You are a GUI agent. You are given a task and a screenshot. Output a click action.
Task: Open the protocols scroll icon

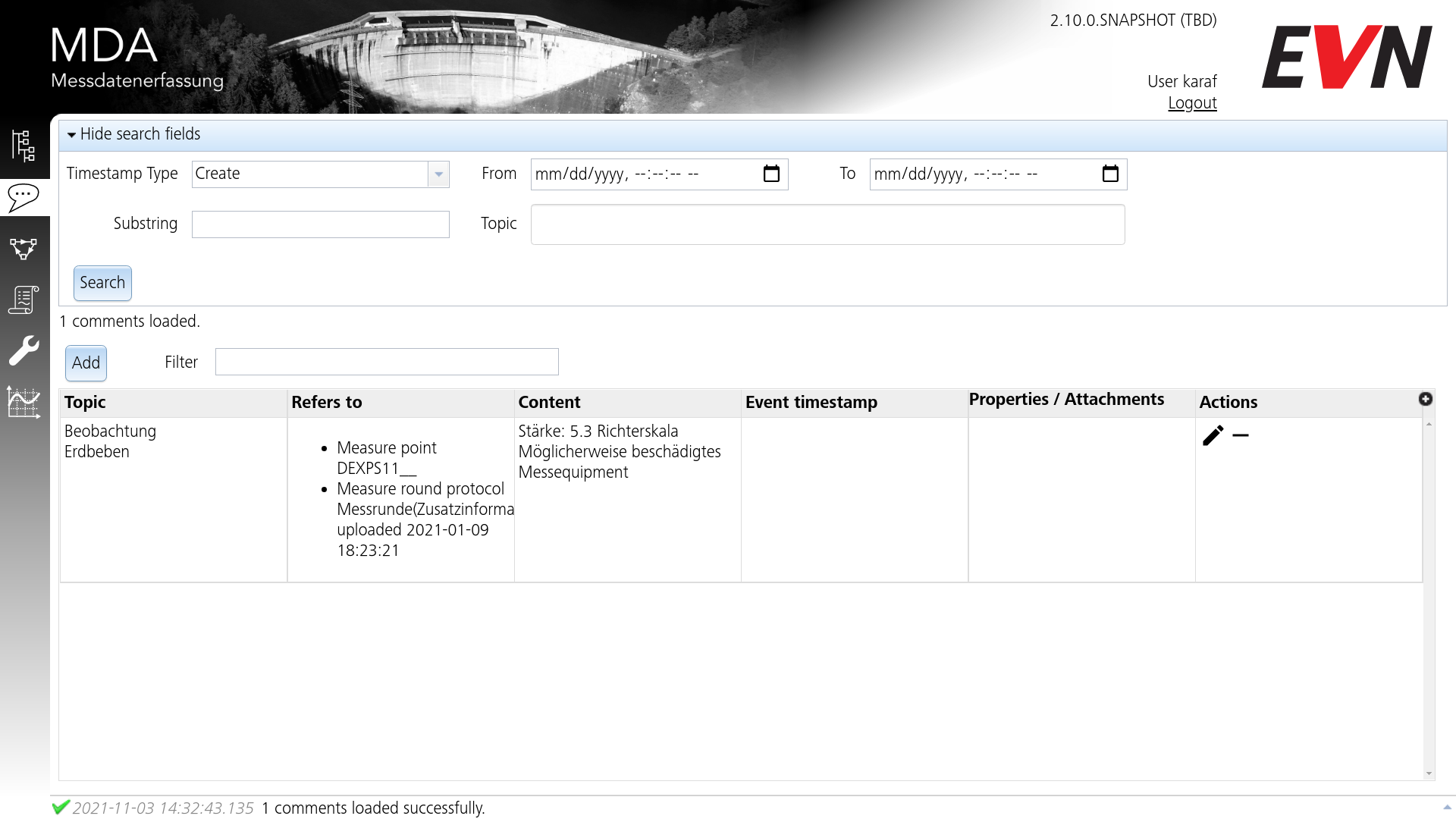(23, 300)
